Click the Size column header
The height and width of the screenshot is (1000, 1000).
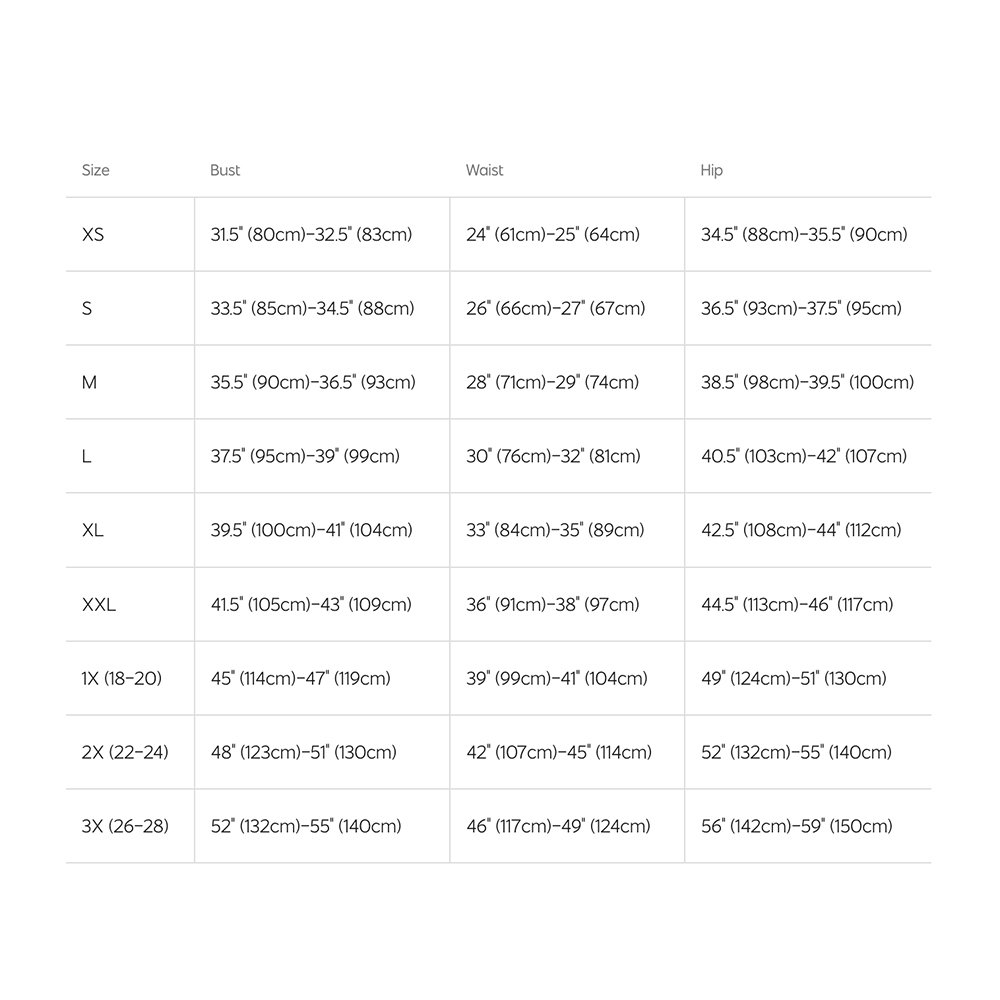96,170
